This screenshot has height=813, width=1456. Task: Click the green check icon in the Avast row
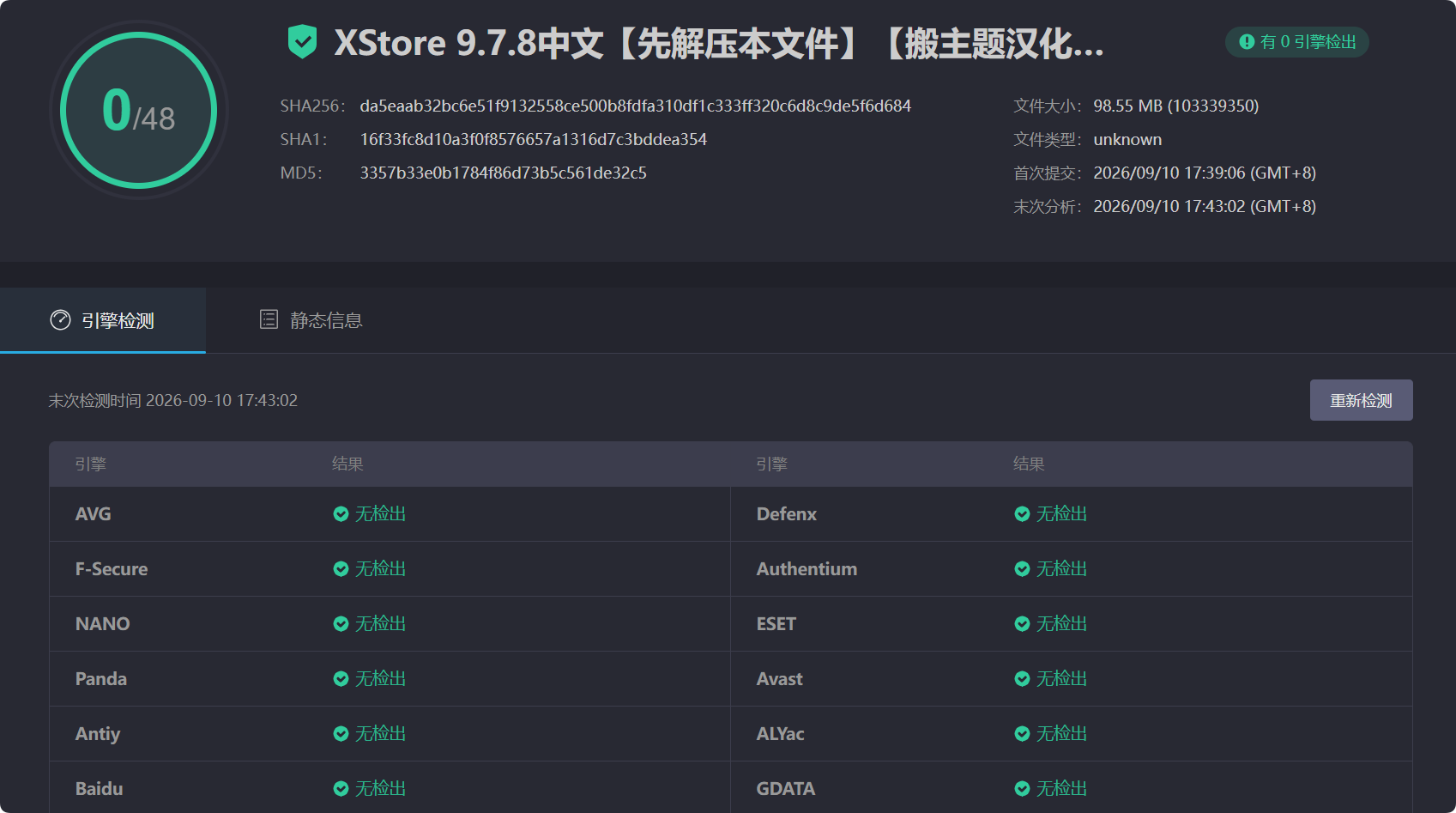pos(1022,679)
